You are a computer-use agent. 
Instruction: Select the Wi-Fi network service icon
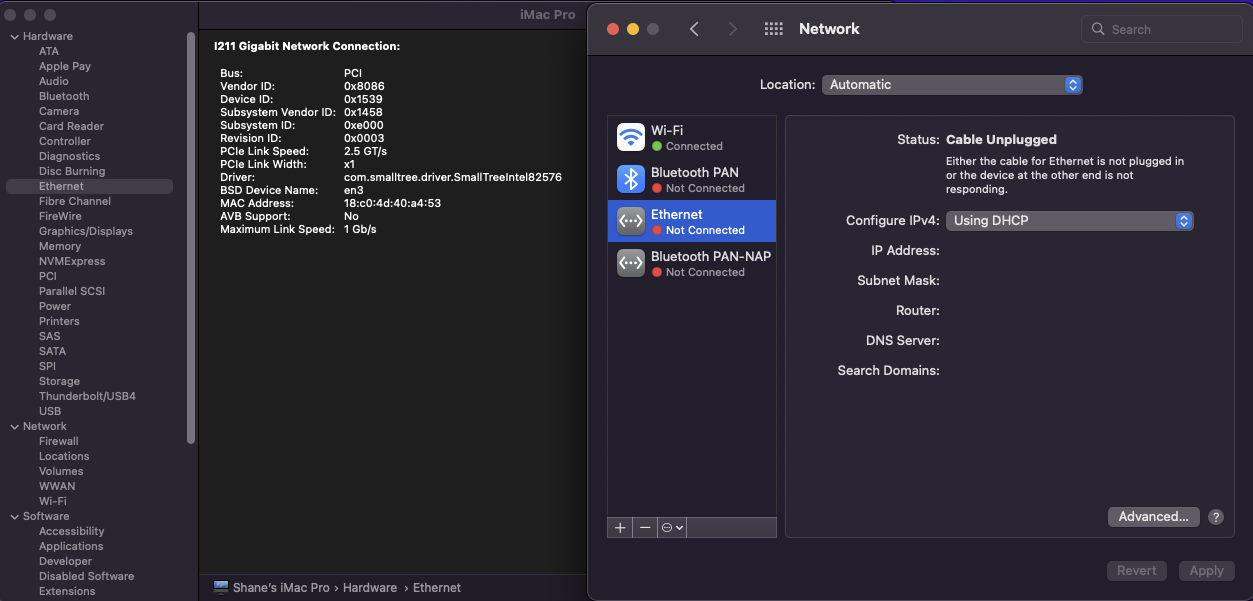pyautogui.click(x=631, y=137)
